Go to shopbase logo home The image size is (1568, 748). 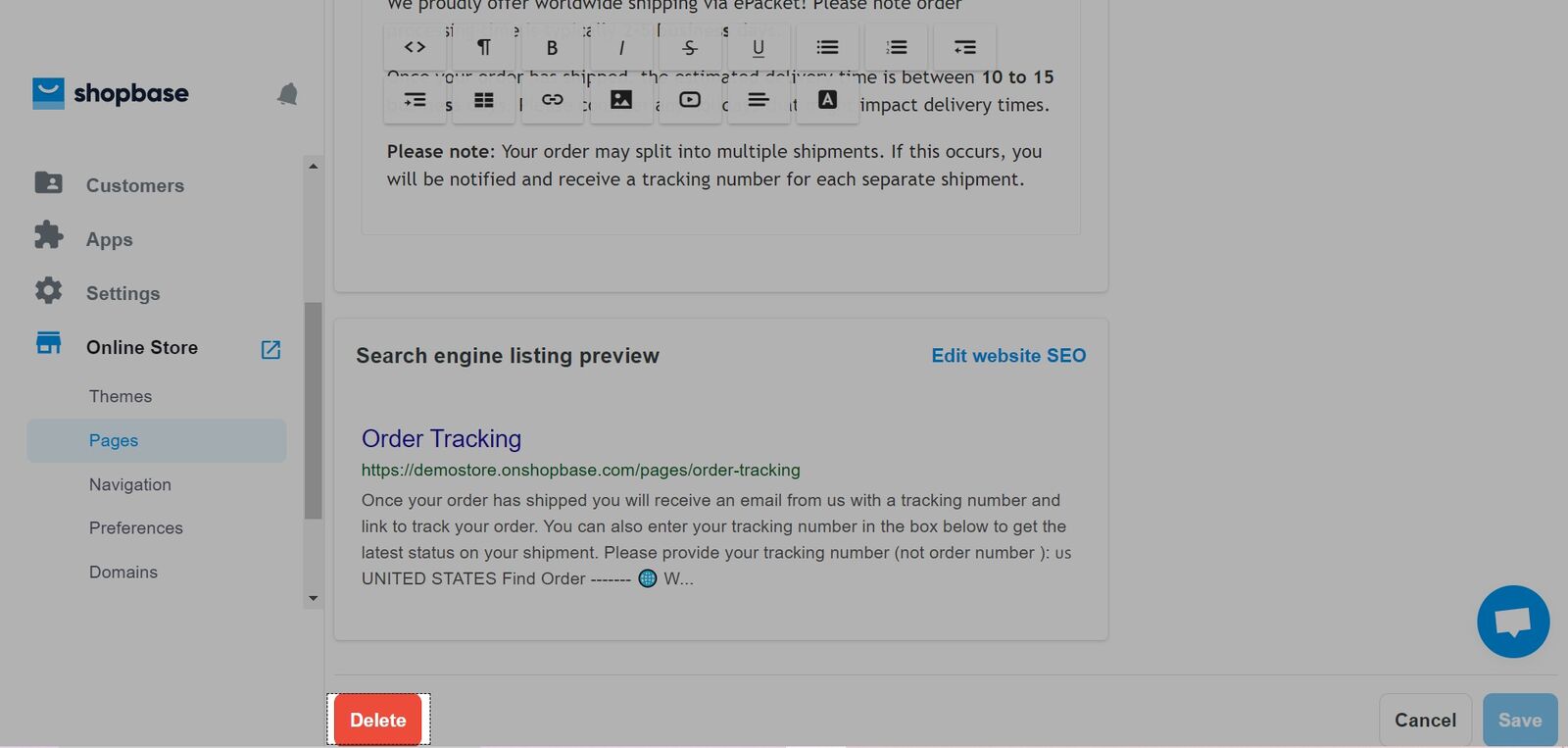(x=111, y=93)
